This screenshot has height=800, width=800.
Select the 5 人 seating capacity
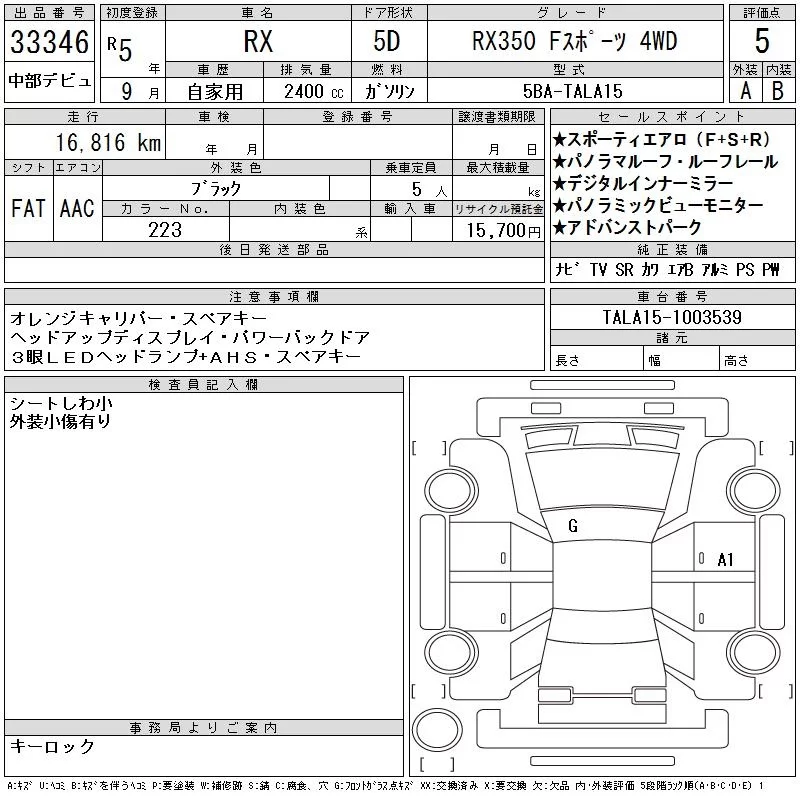429,189
